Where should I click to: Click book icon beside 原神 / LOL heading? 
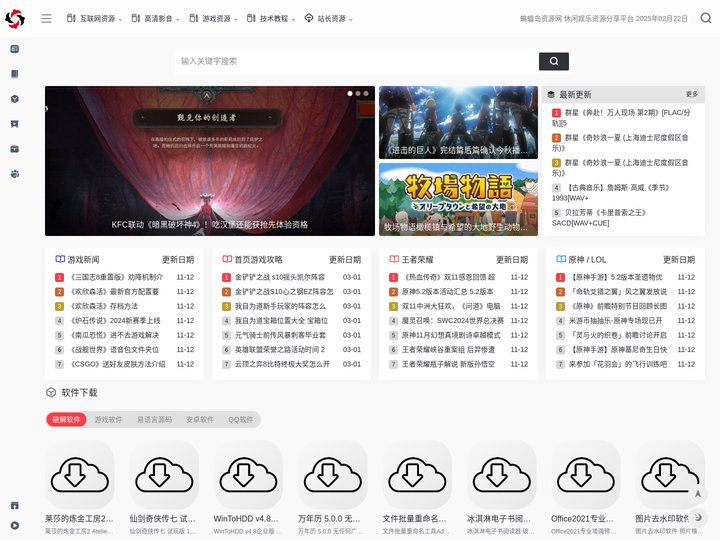[x=561, y=259]
